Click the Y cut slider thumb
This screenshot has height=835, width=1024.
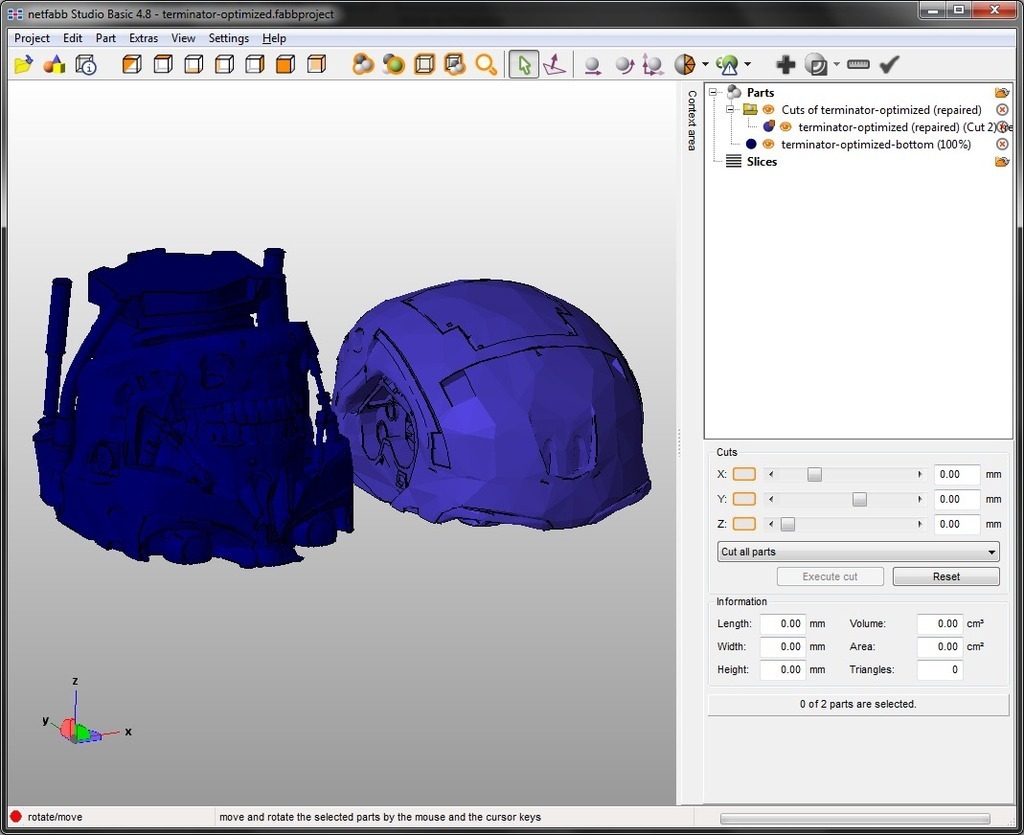(x=859, y=499)
